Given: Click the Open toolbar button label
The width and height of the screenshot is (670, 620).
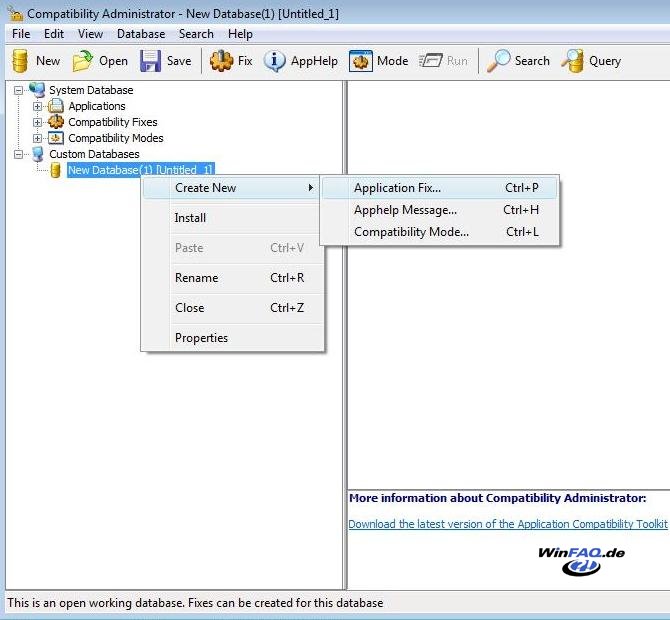Looking at the screenshot, I should tap(113, 61).
